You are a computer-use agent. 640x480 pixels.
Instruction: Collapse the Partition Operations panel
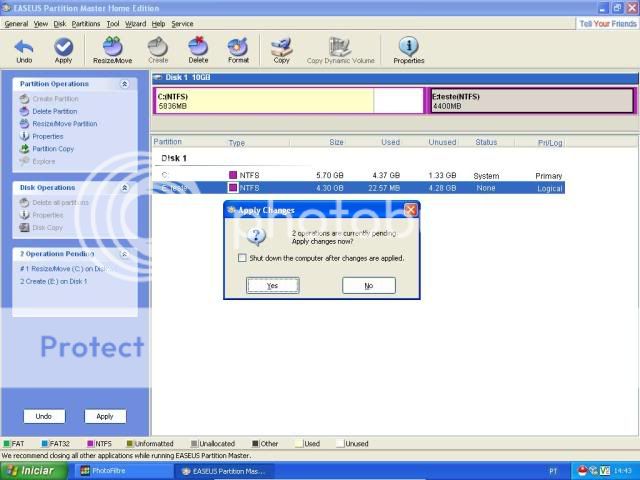[124, 84]
